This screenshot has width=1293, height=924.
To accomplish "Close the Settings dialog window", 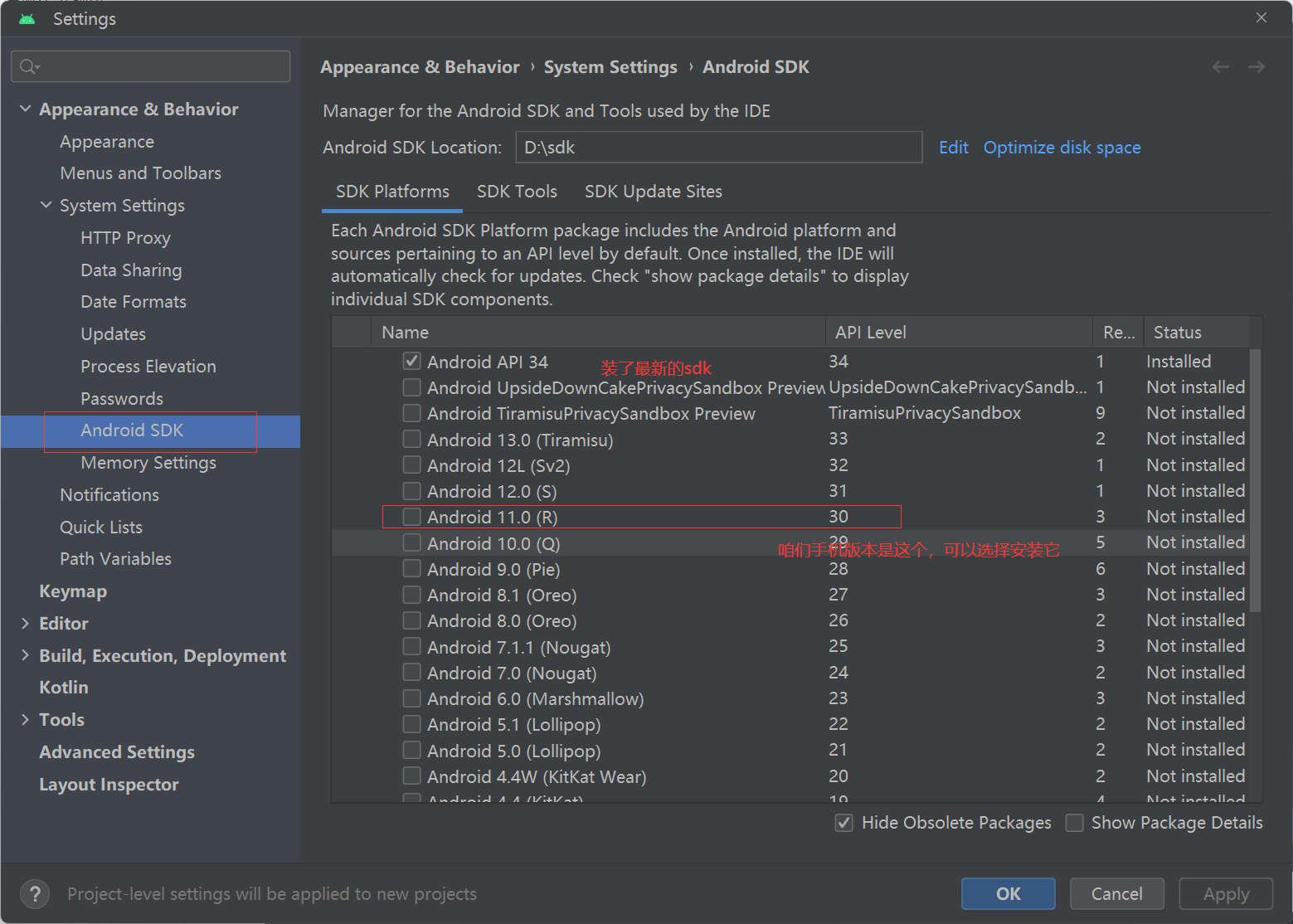I will pyautogui.click(x=1261, y=17).
